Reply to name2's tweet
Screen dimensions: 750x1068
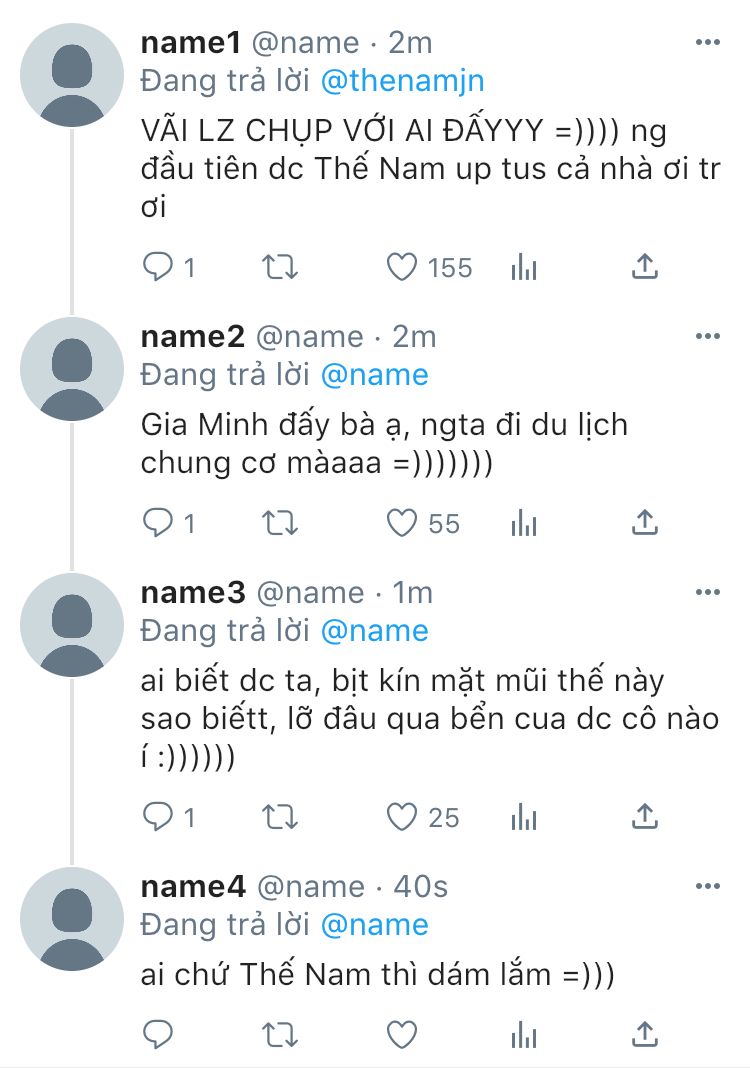158,523
